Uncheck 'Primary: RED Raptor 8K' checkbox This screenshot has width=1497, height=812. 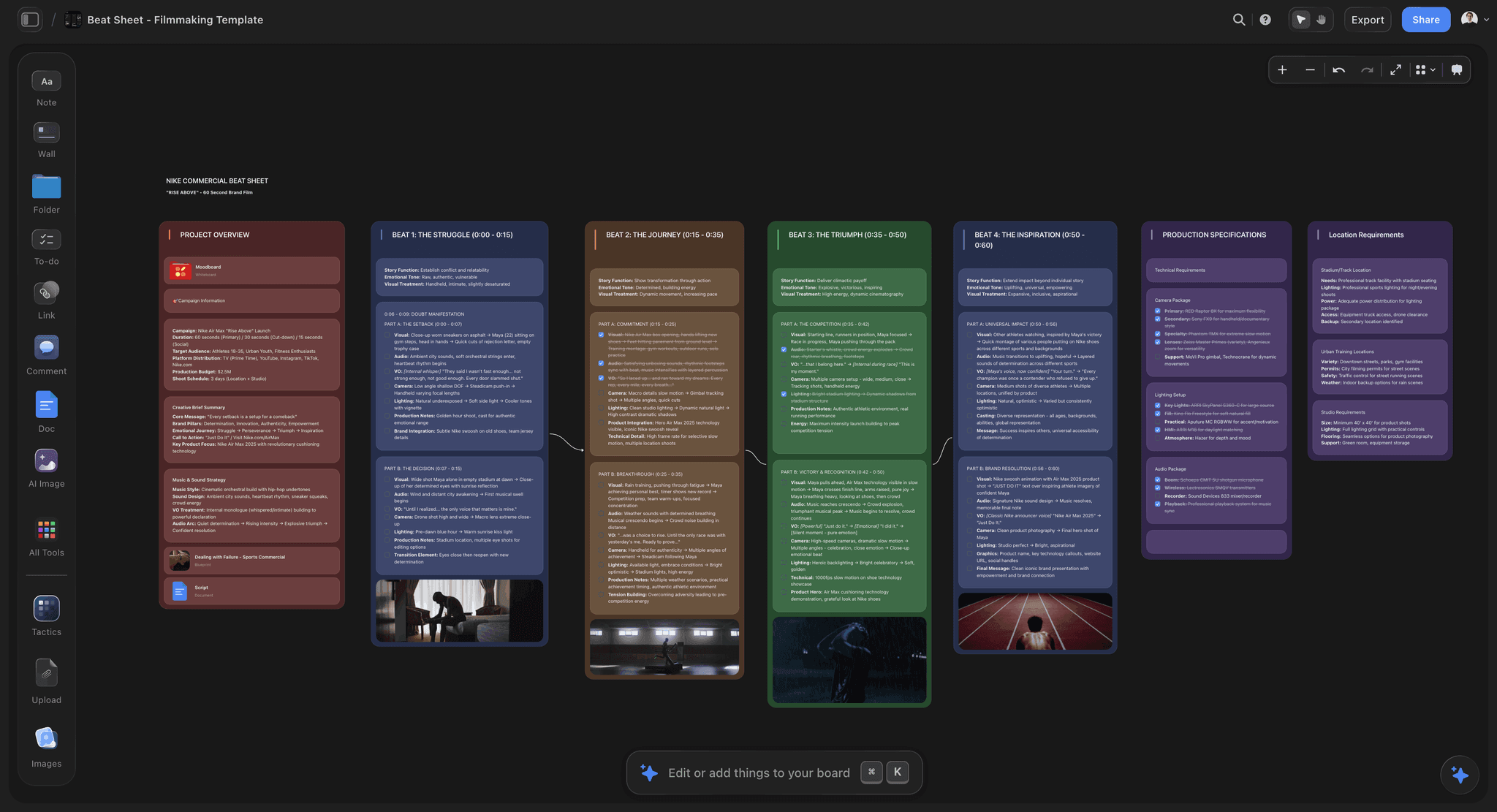(x=1158, y=311)
